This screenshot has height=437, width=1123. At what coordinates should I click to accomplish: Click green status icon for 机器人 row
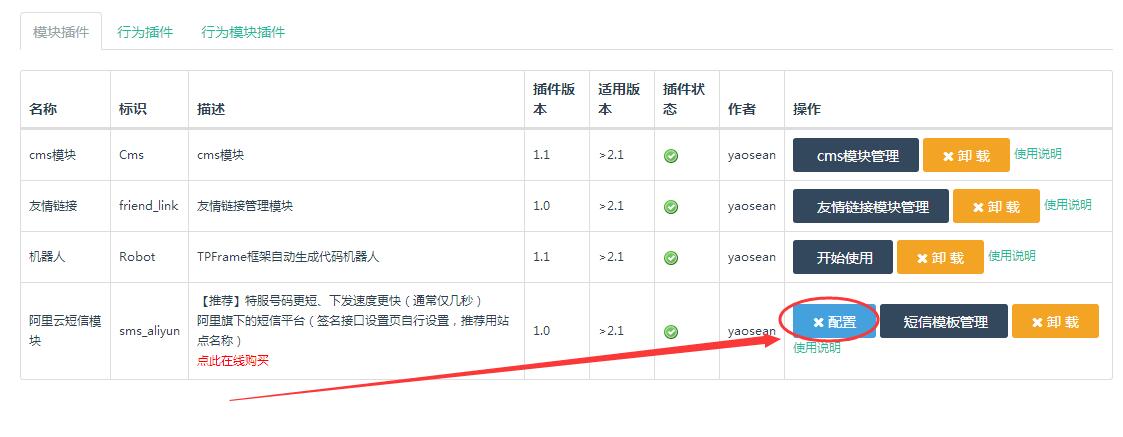(x=670, y=257)
